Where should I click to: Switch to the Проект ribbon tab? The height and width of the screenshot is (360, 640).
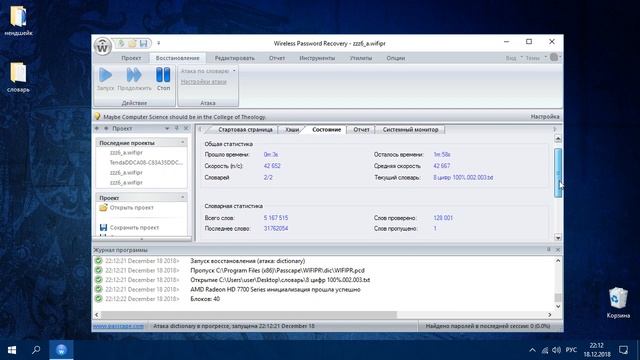click(131, 58)
